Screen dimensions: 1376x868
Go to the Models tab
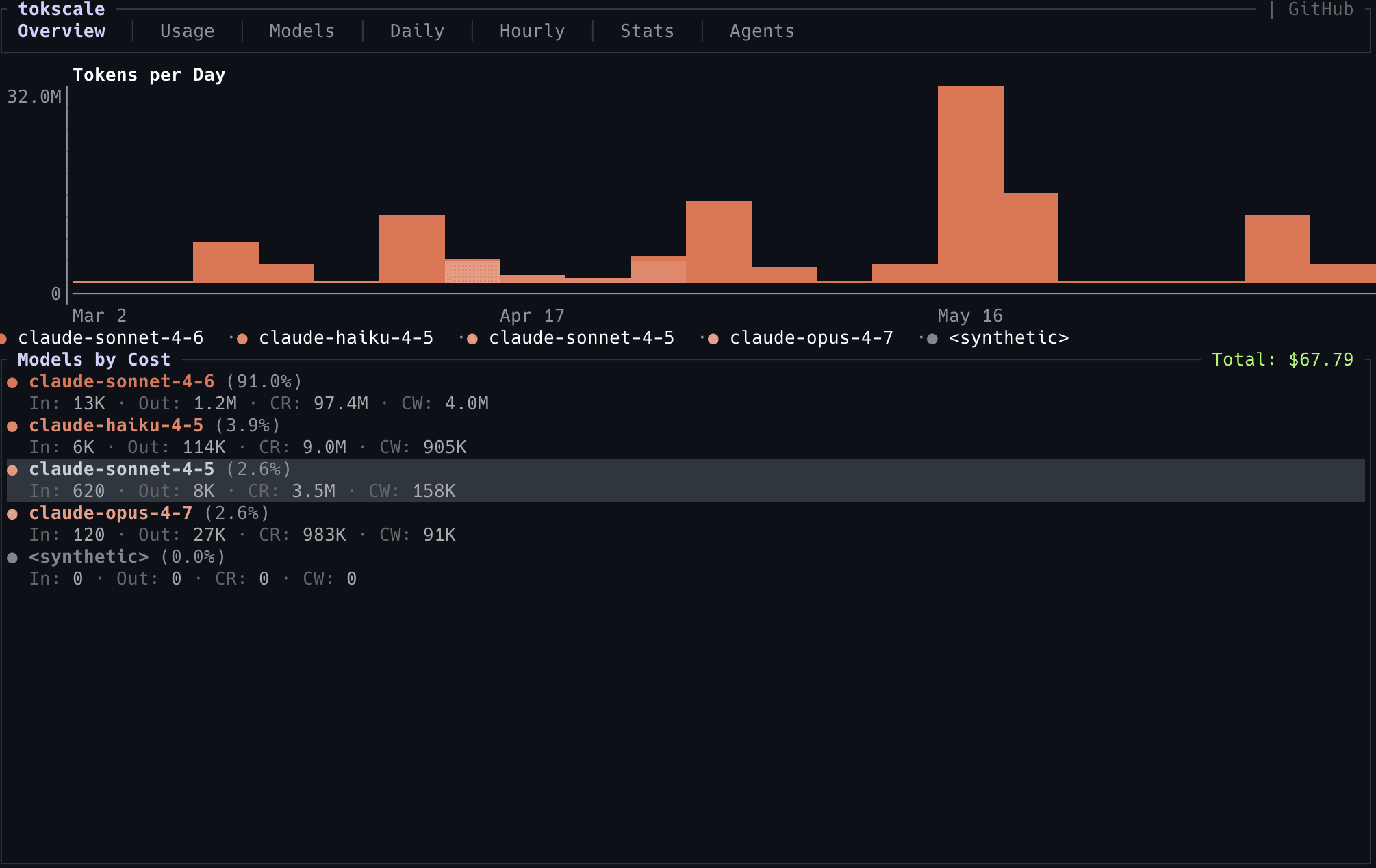(x=302, y=31)
